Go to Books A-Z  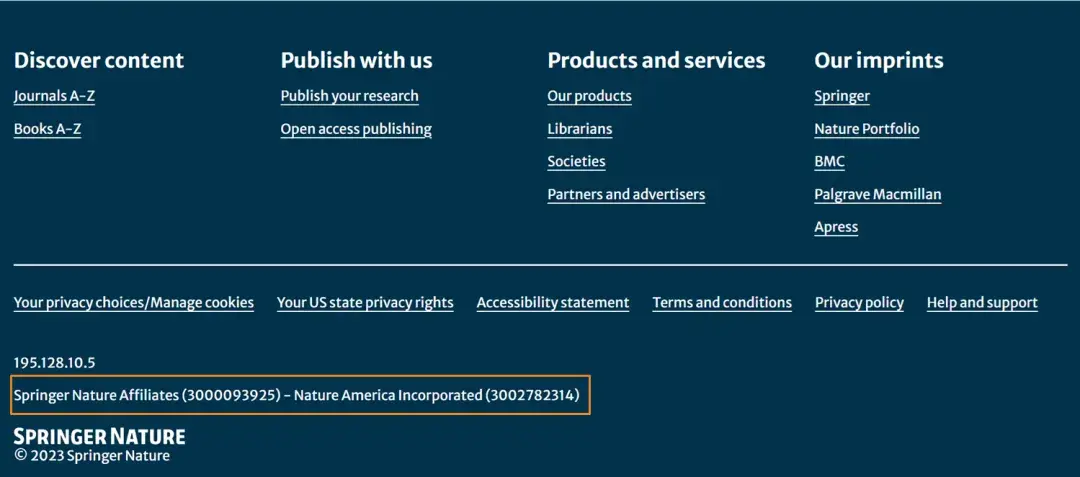pos(47,129)
